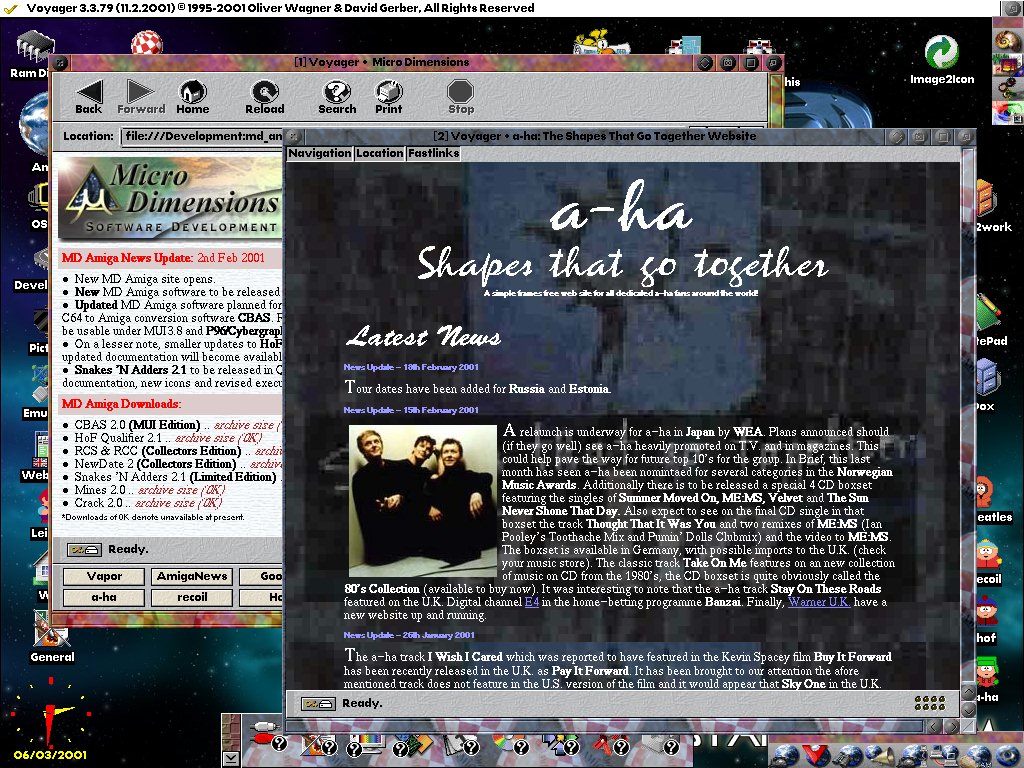Viewport: 1024px width, 768px height.
Task: Go to Home page via toolbar icon
Action: 193,97
